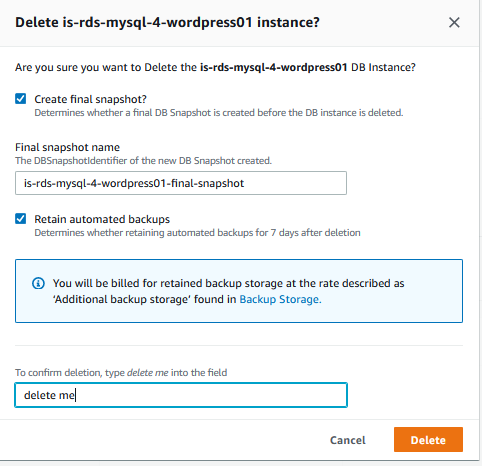This screenshot has width=482, height=466.
Task: Uncheck the Retain automated backups checkbox
Action: point(21,219)
